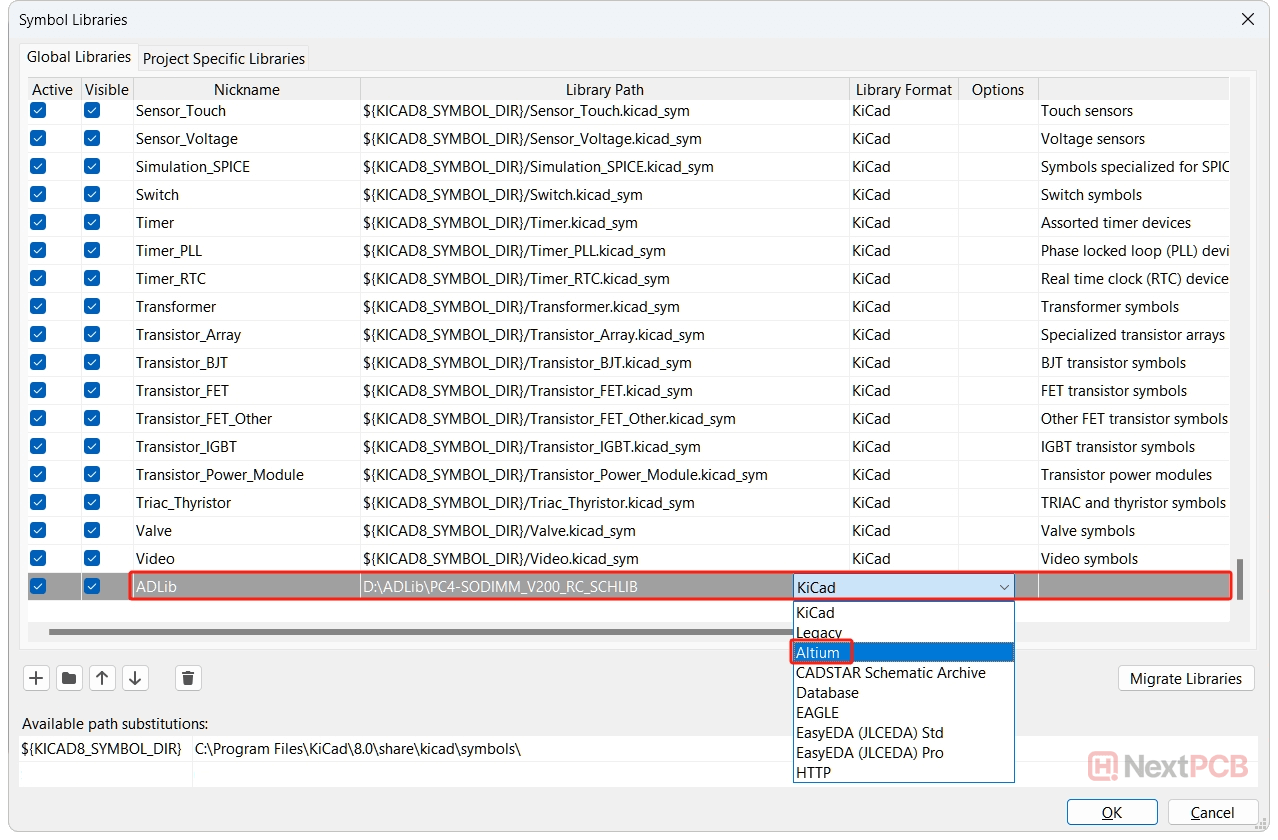Switch to Project Specific Libraries tab
Image resolution: width=1278 pixels, height=840 pixels.
224,58
